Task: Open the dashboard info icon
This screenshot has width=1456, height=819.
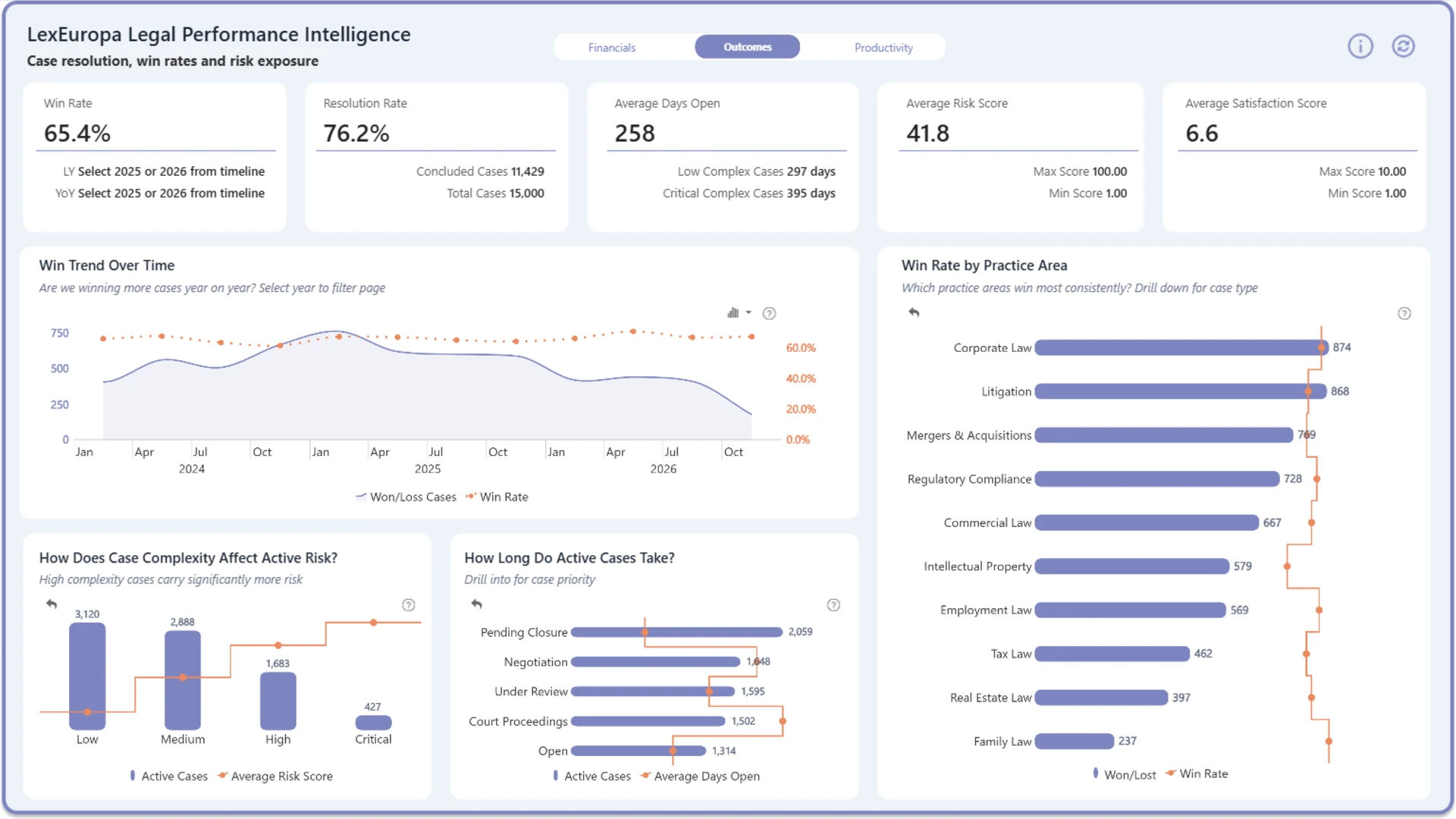Action: pyautogui.click(x=1360, y=46)
